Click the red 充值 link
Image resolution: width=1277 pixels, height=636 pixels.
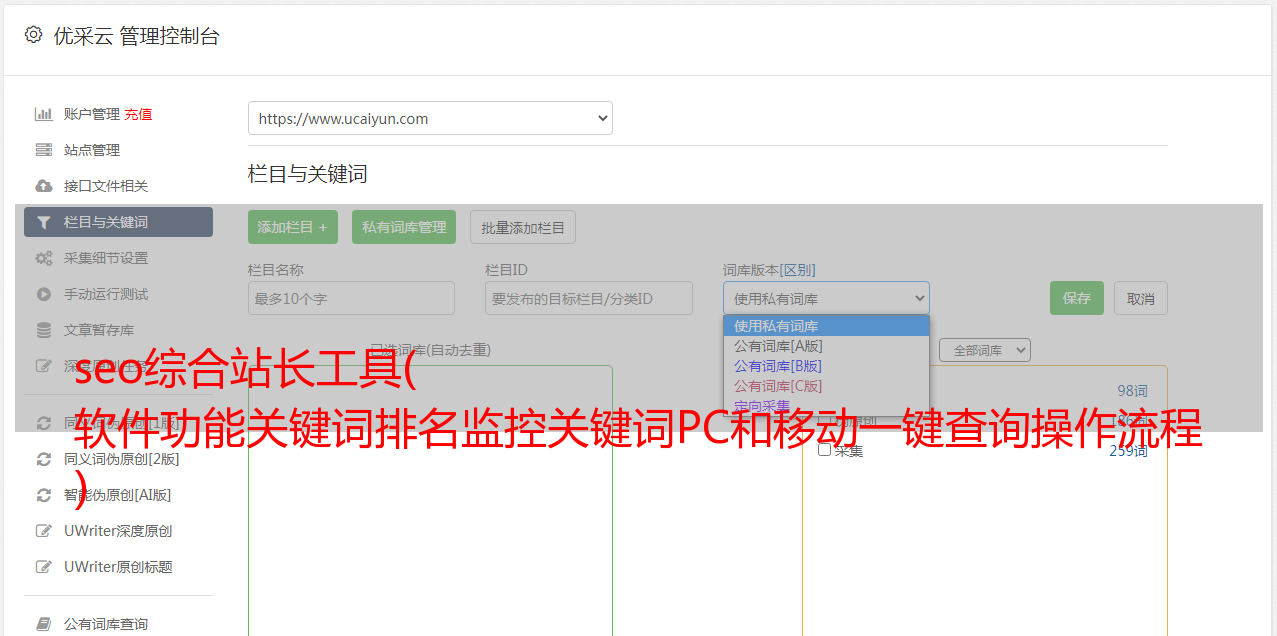click(x=138, y=114)
